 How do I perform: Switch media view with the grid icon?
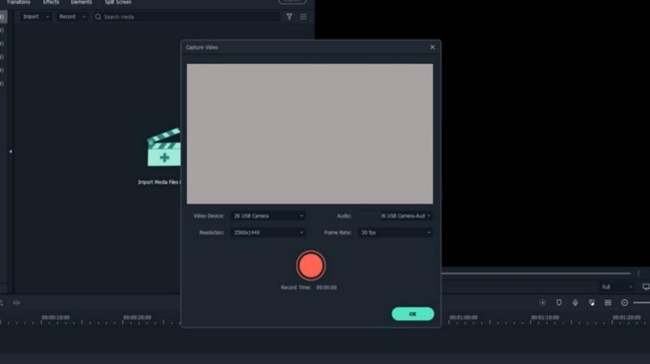click(x=303, y=17)
